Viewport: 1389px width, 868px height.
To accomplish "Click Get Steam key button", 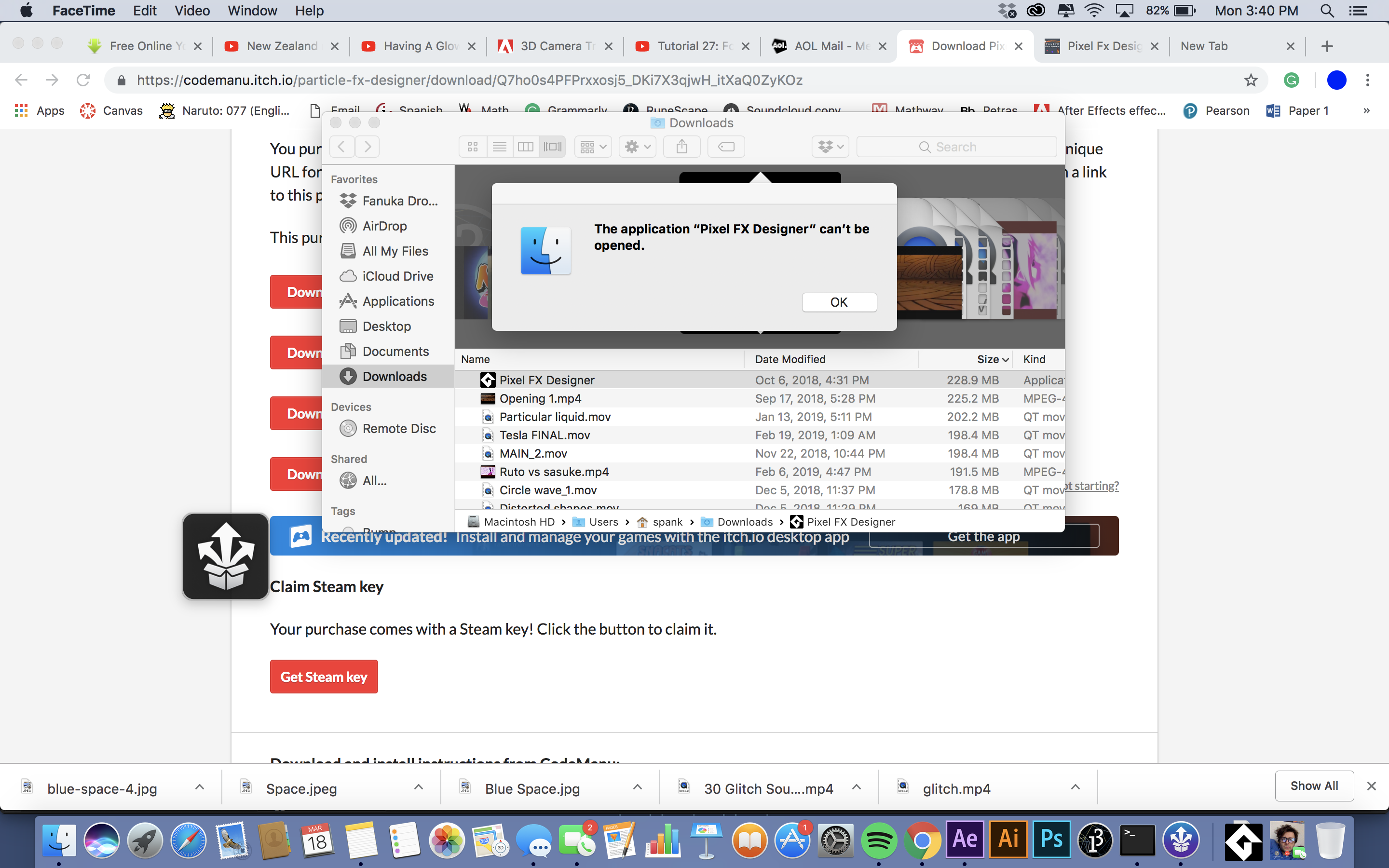I will pyautogui.click(x=324, y=677).
